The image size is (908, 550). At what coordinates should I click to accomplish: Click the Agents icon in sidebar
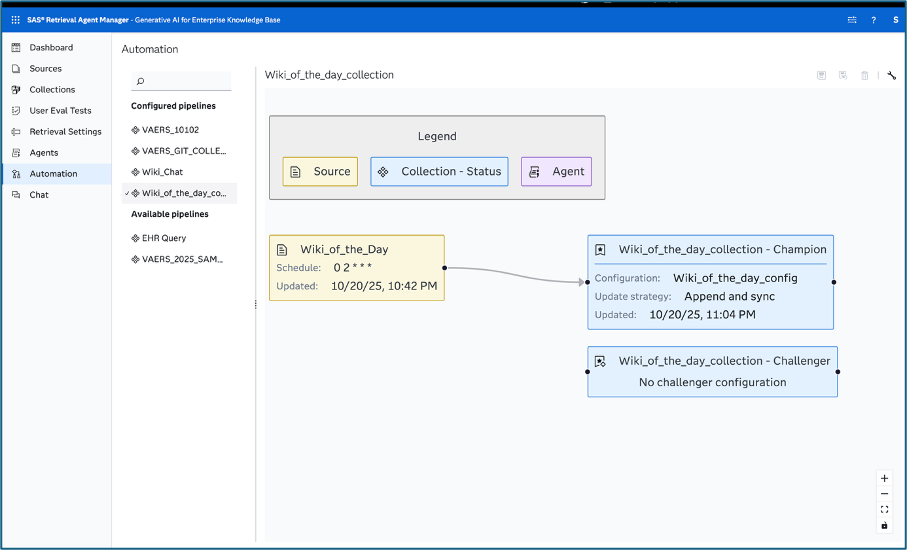pos(16,153)
